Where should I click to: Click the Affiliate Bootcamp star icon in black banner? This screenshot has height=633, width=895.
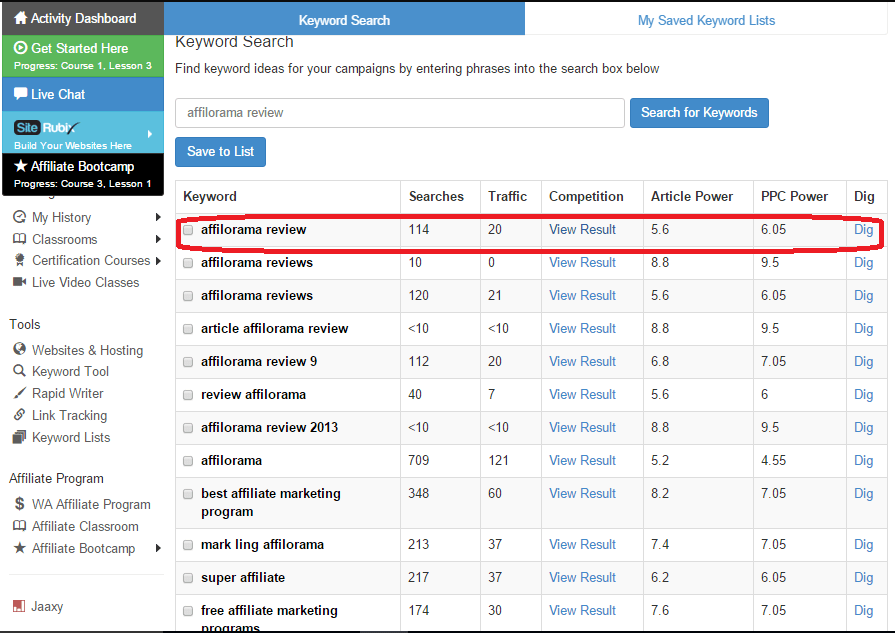pos(21,166)
